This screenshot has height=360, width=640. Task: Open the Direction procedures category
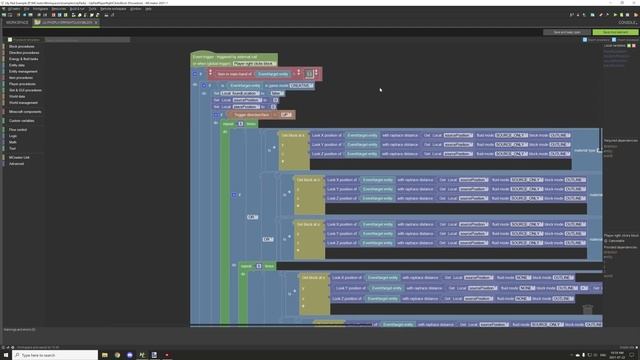(24, 53)
